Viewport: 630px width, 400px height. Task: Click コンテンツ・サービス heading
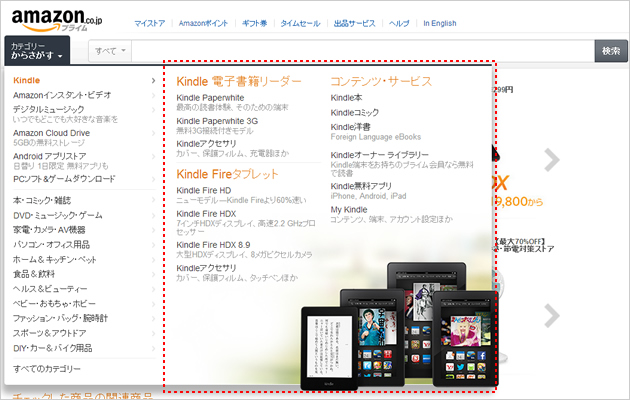pyautogui.click(x=381, y=82)
